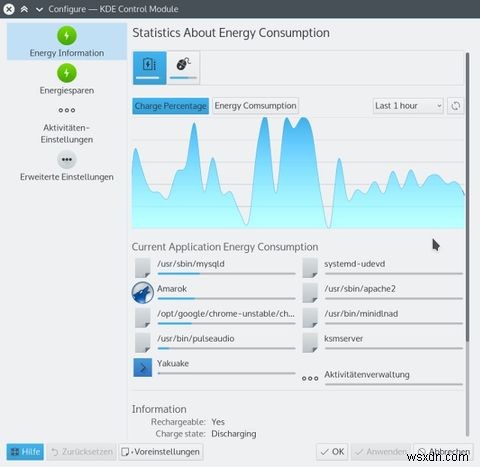Screen dimensions: 480x467
Task: Click the /usr/sbin/mysqld file icon
Action: 143,267
